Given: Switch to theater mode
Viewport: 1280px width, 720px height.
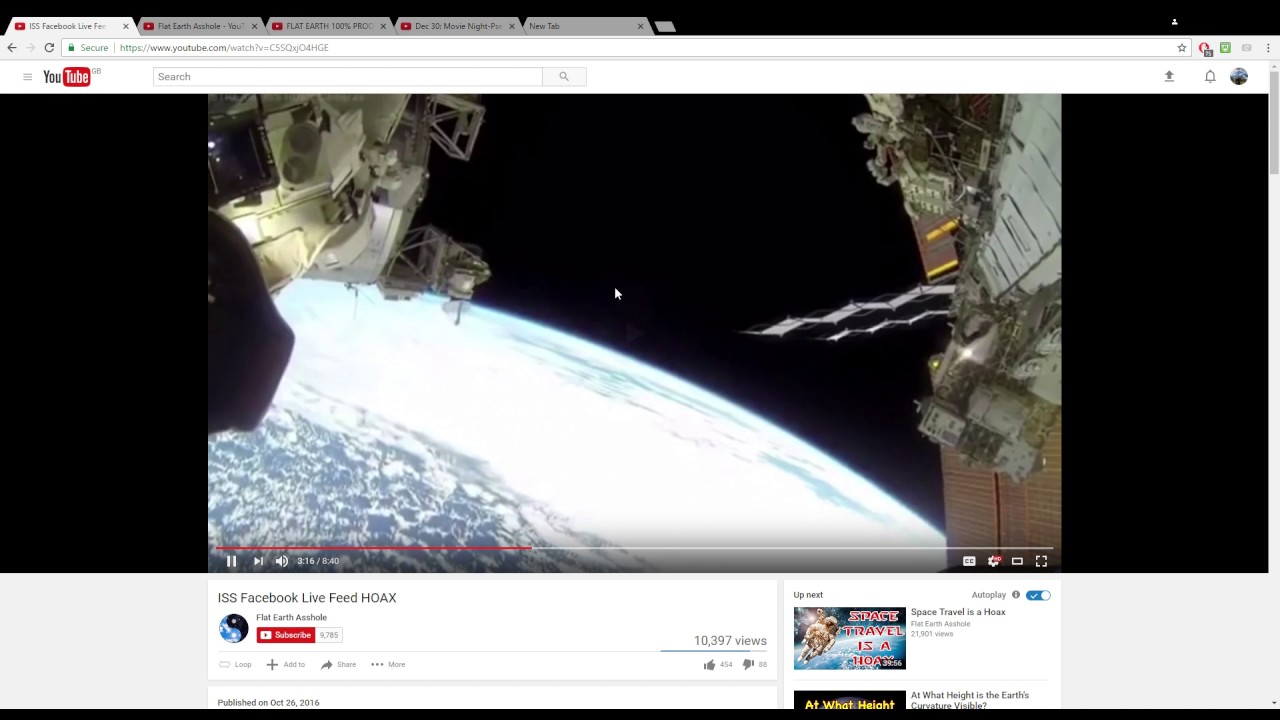Looking at the screenshot, I should point(1017,561).
